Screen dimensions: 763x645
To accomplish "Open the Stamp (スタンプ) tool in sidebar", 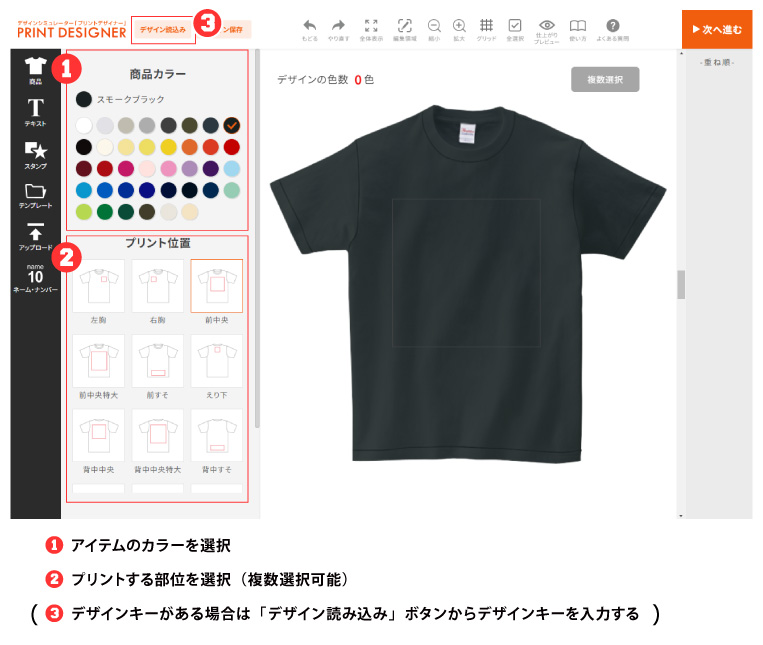I will click(x=36, y=154).
